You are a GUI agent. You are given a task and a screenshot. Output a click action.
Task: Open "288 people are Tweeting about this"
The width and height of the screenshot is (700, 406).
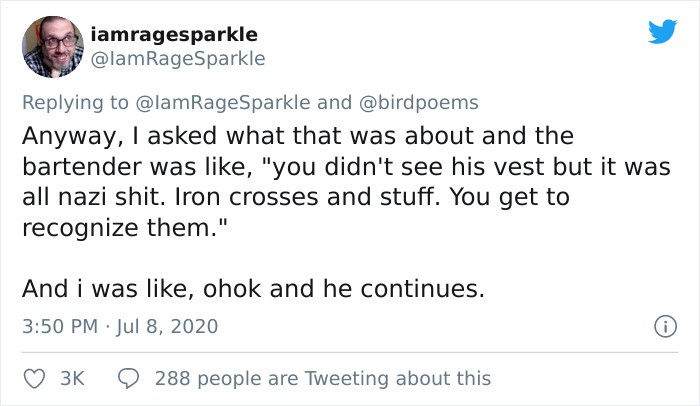(x=323, y=378)
